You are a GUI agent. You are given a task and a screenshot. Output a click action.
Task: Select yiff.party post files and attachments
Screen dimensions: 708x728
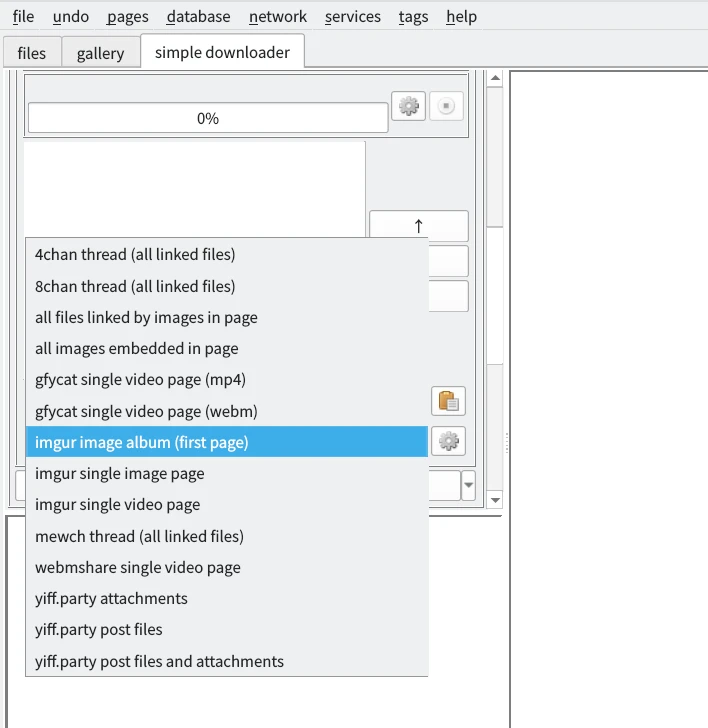pyautogui.click(x=227, y=661)
